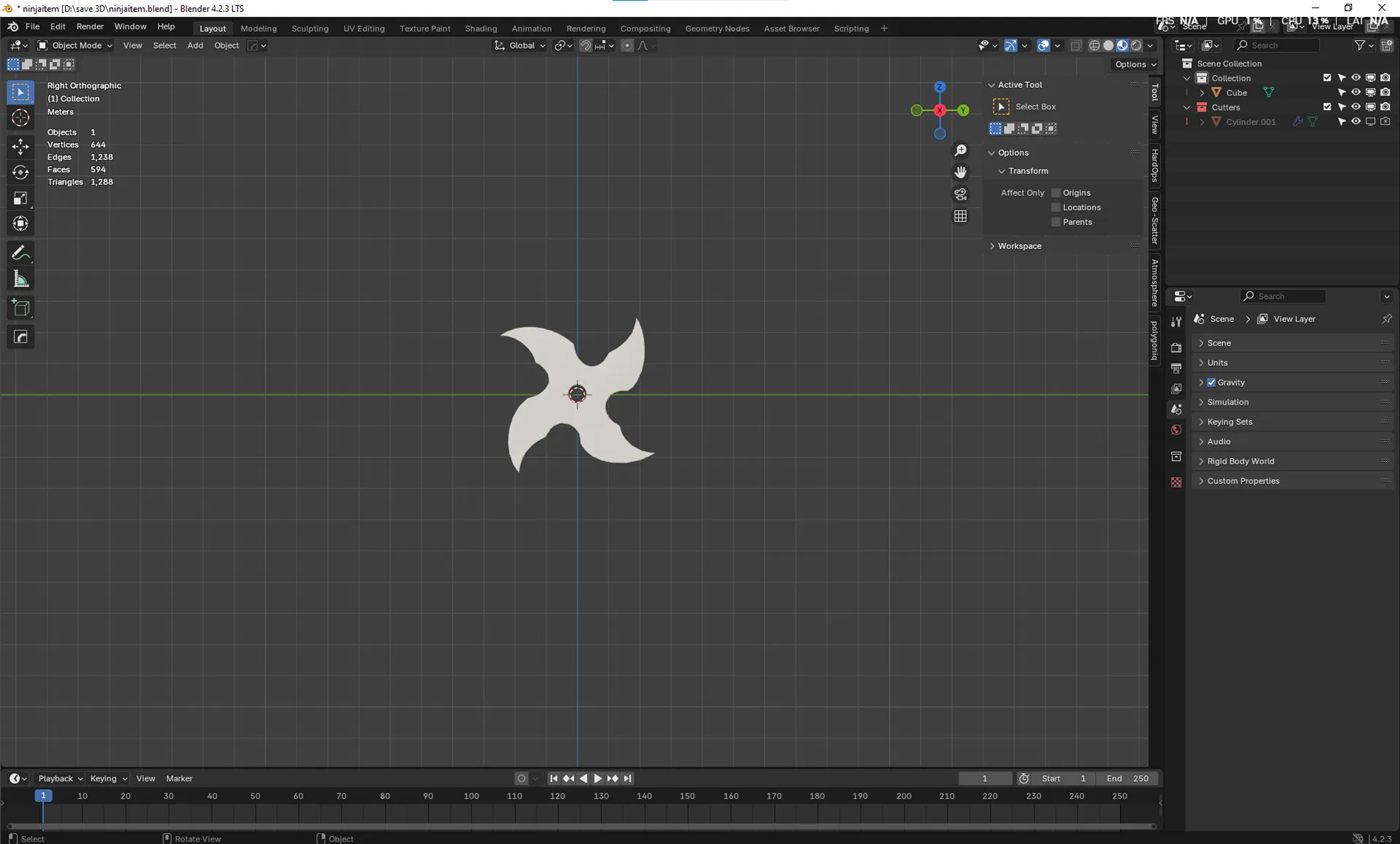
Task: Switch to solid viewport shading
Action: click(x=1108, y=45)
